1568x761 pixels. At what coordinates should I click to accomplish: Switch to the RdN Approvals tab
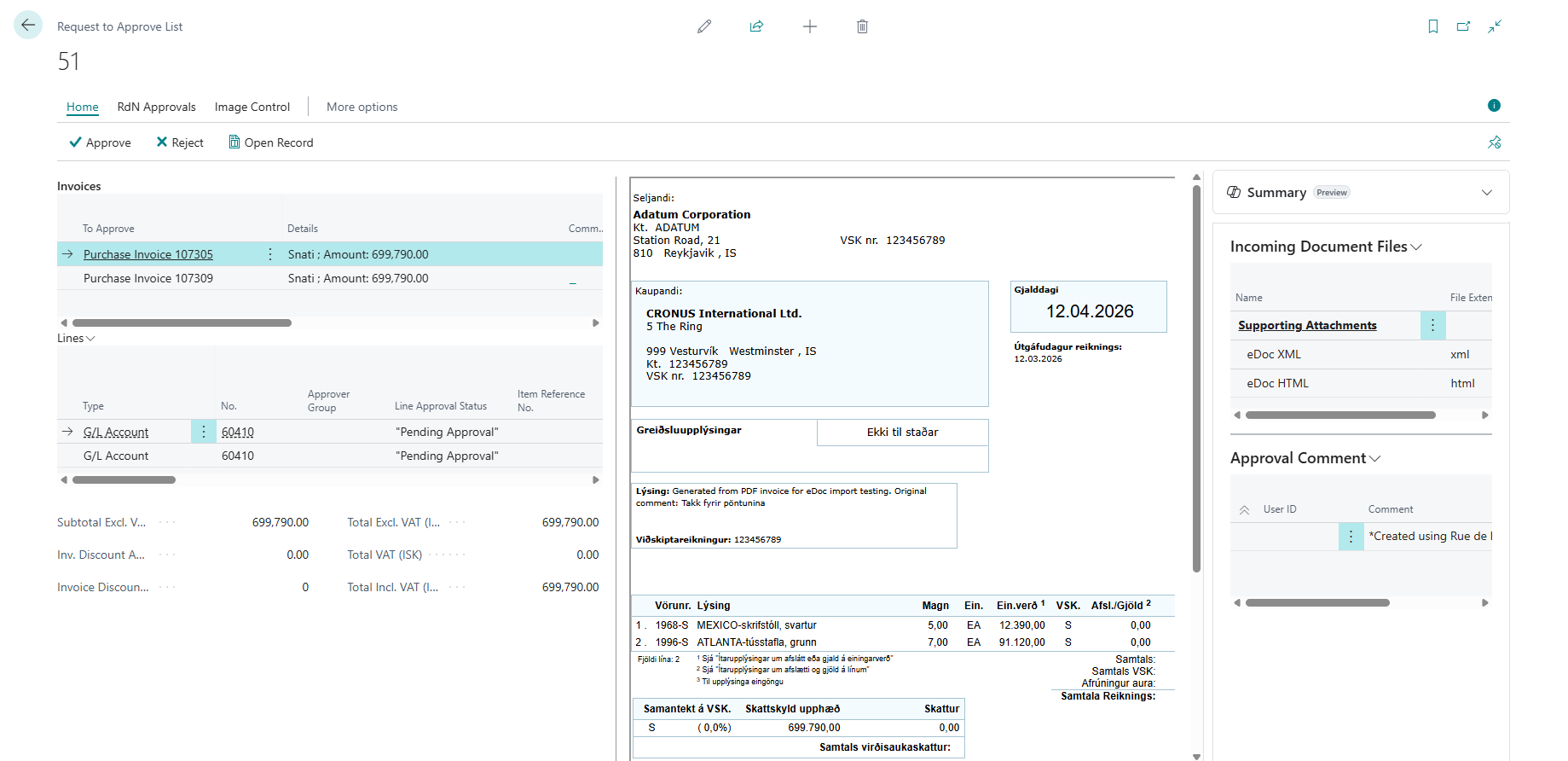(x=157, y=107)
